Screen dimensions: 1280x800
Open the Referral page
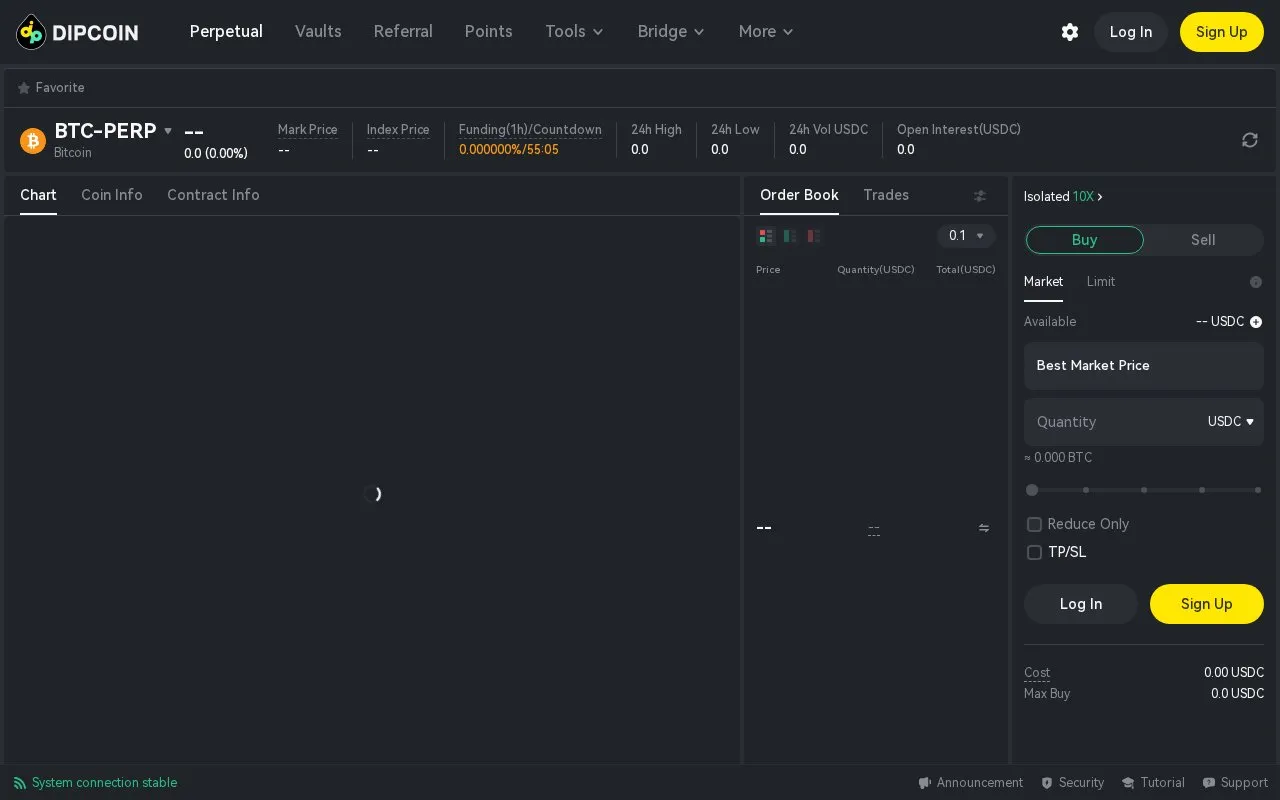pos(403,32)
